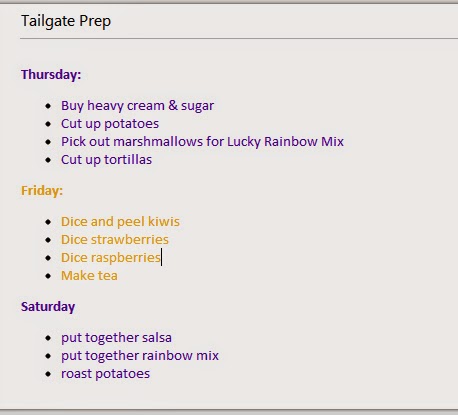This screenshot has height=415, width=458.
Task: Click the Dice strawberries item
Action: [x=115, y=240]
